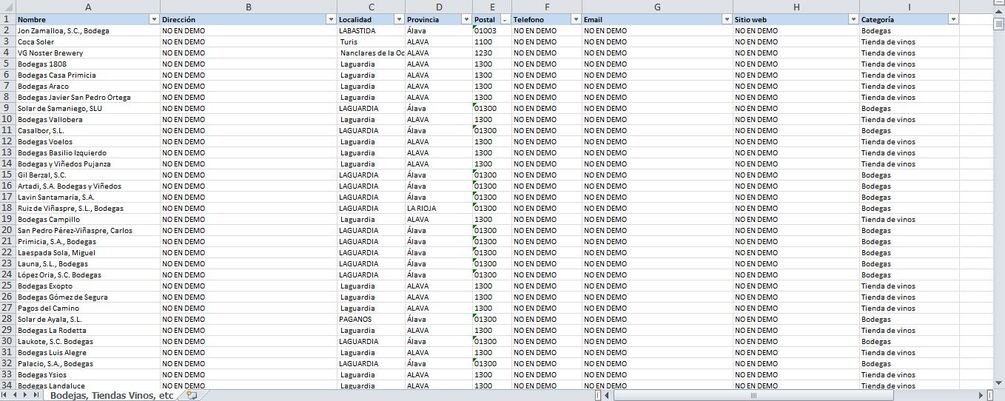Click the Insert Worksheet icon beside the tab
1005x401 pixels.
[191, 395]
